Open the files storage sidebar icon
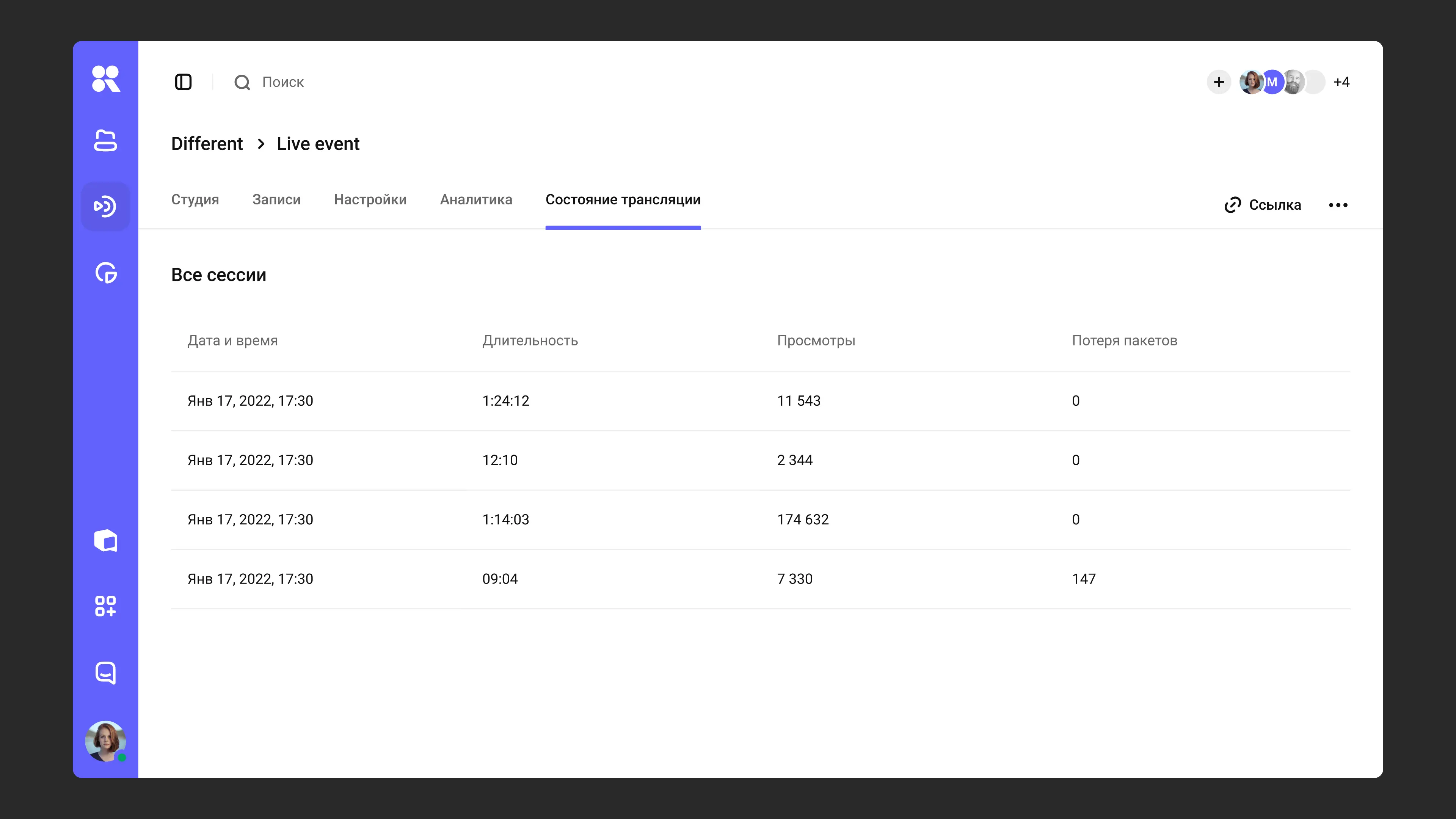This screenshot has height=819, width=1456. (x=106, y=141)
